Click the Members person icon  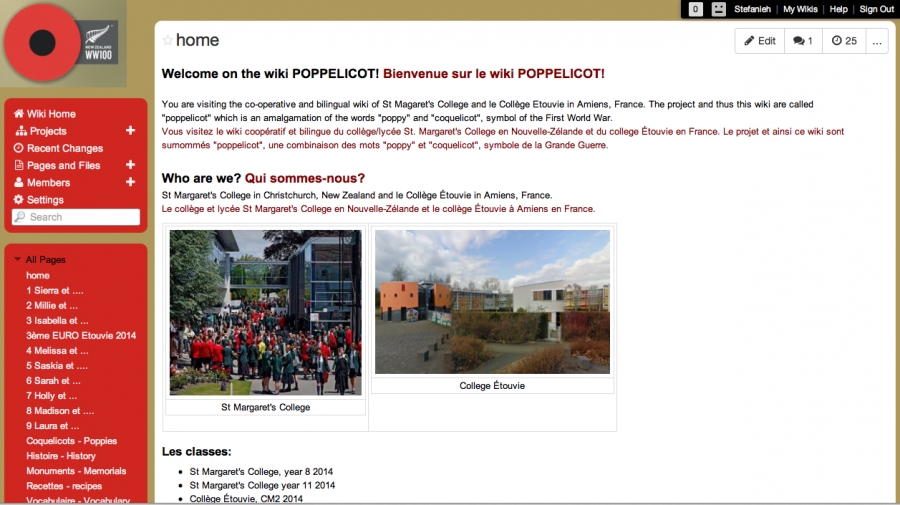pos(19,182)
